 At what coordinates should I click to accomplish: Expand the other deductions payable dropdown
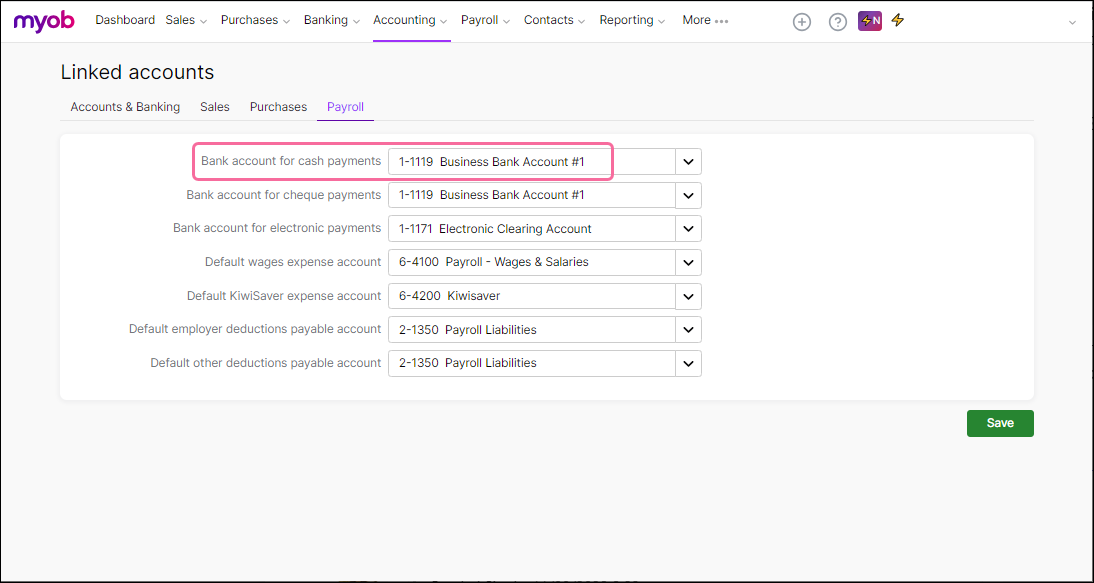coord(689,363)
